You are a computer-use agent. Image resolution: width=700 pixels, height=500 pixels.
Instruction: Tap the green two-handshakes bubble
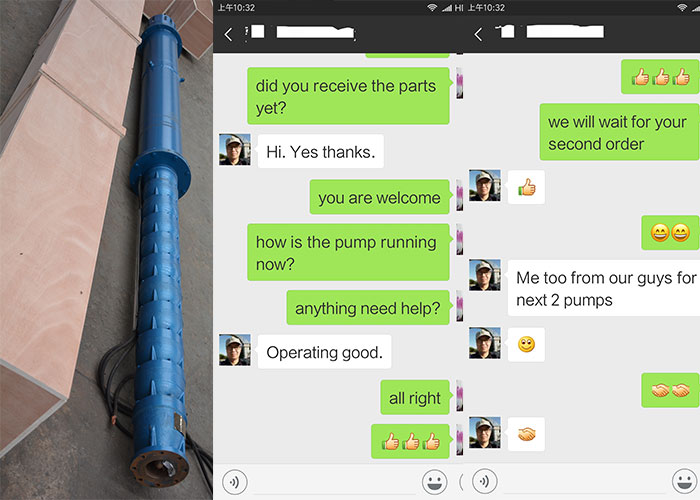(x=670, y=390)
